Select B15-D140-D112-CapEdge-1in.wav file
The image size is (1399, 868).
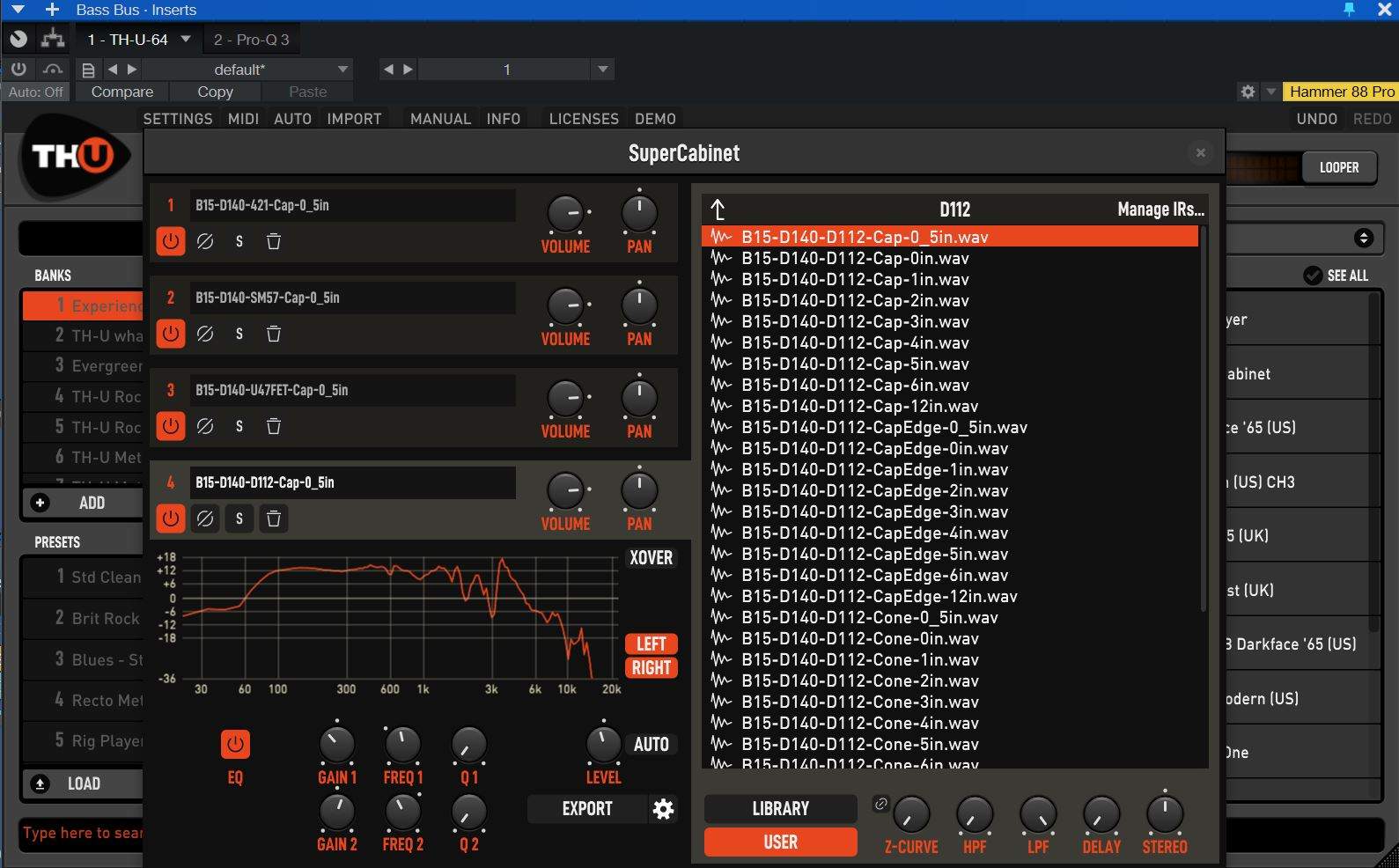pyautogui.click(x=950, y=469)
